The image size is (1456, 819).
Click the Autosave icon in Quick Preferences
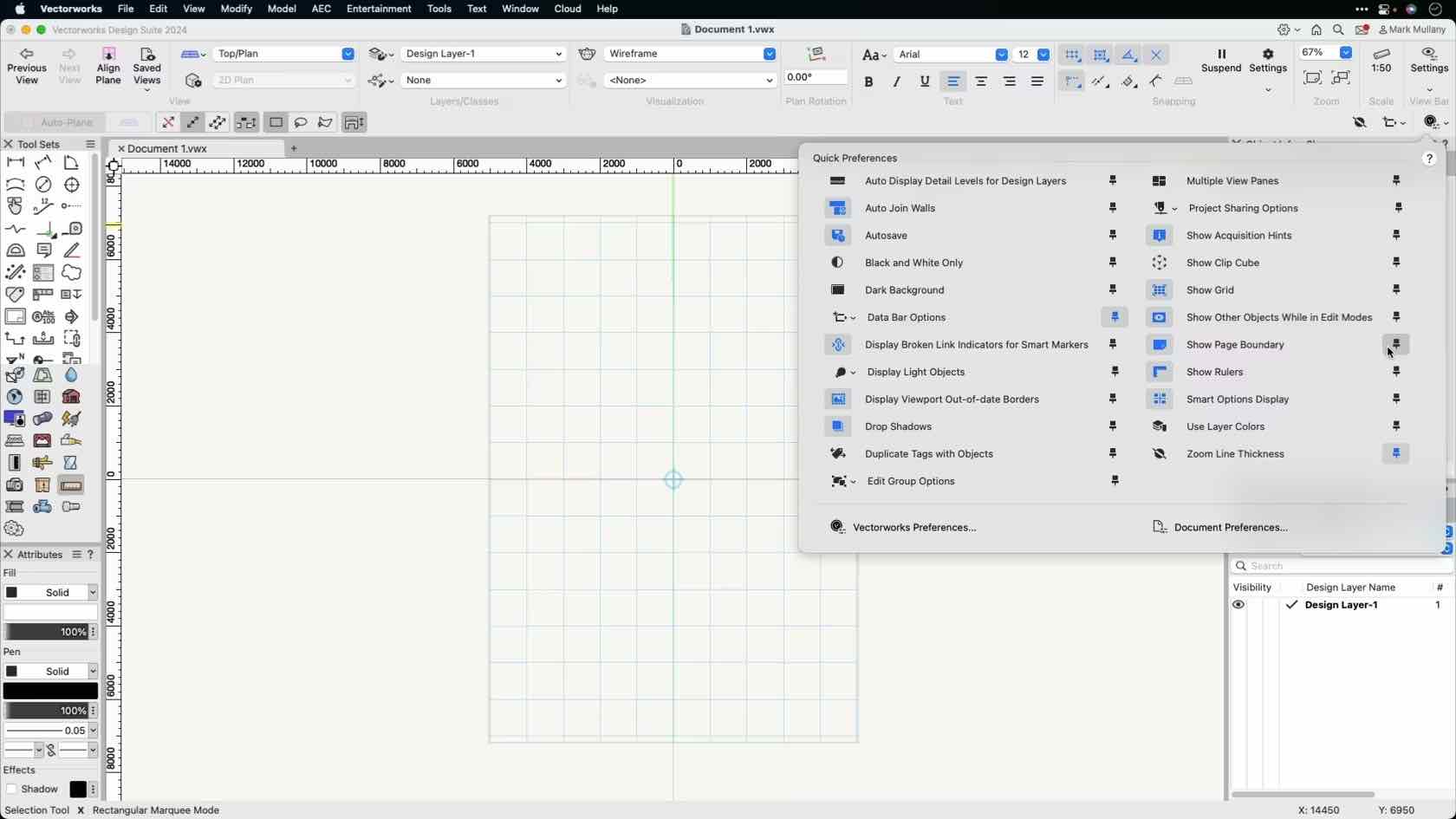tap(838, 236)
